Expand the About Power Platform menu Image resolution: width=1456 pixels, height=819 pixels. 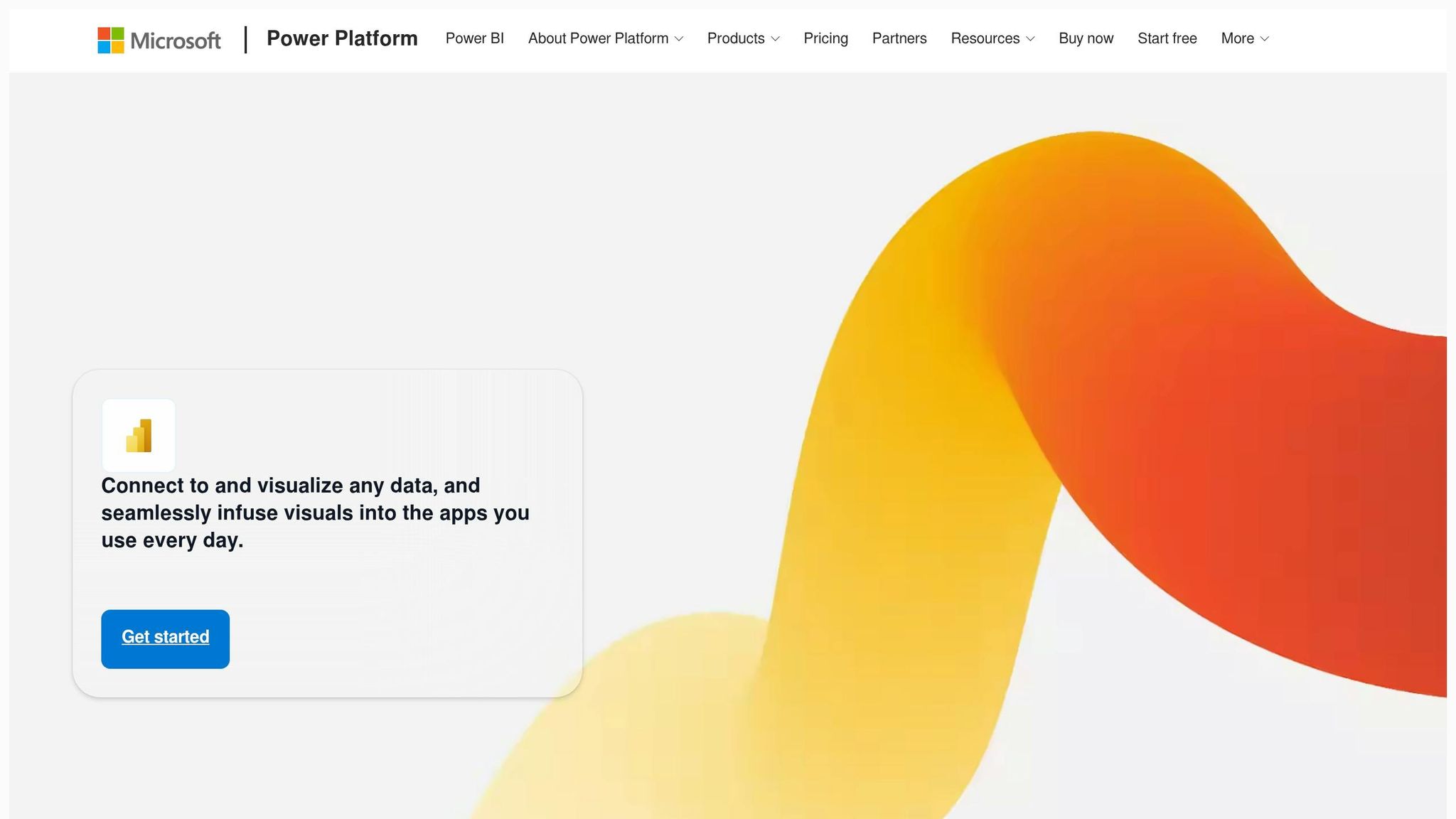[606, 38]
